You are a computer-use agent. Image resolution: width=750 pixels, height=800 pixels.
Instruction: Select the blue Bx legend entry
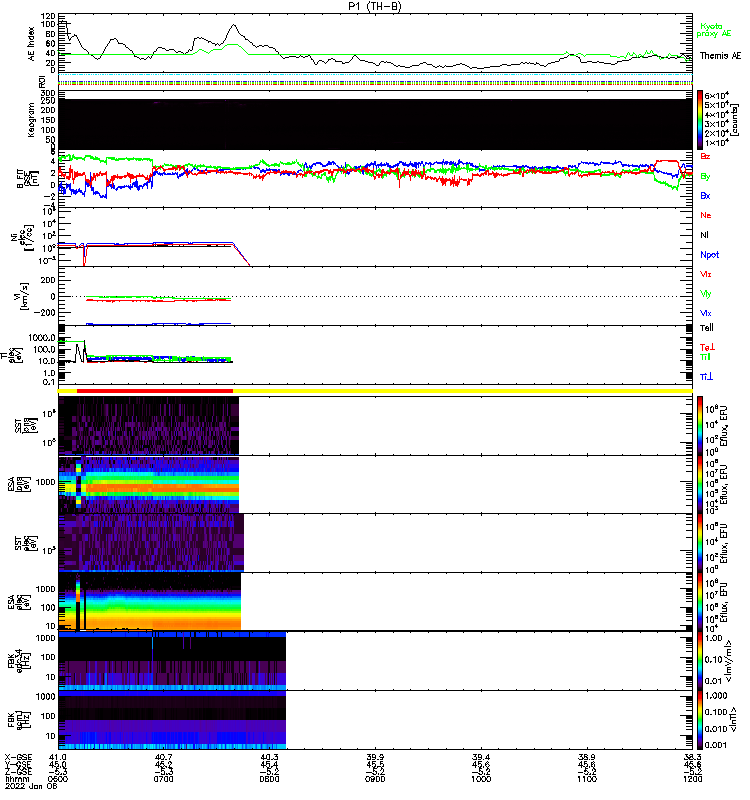point(706,196)
